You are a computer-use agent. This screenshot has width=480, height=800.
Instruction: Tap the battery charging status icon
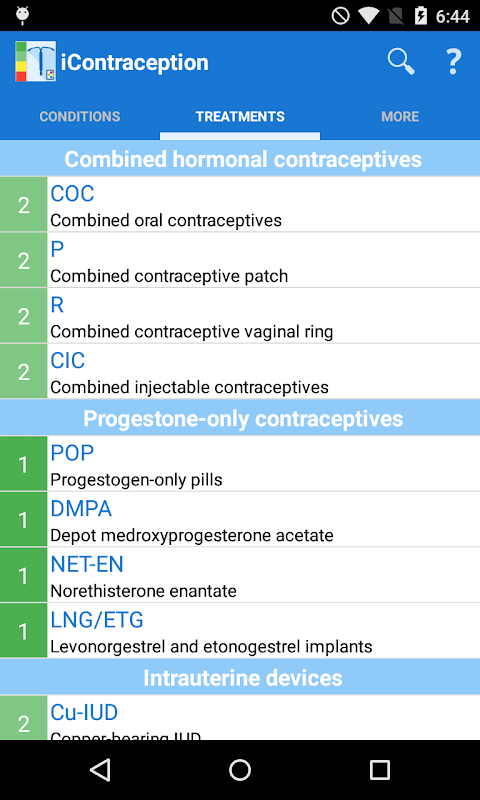(421, 16)
